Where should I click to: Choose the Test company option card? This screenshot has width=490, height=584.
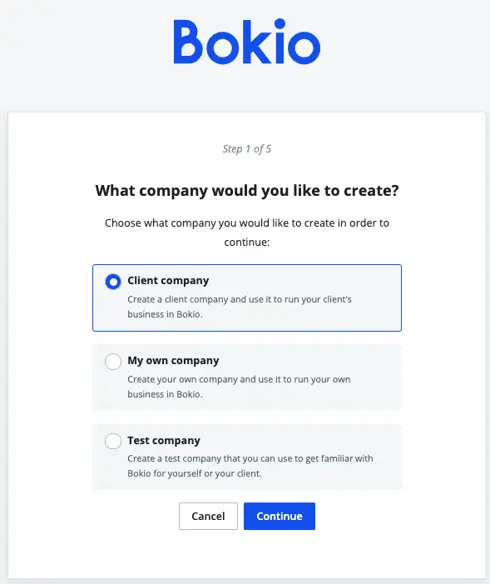click(247, 457)
